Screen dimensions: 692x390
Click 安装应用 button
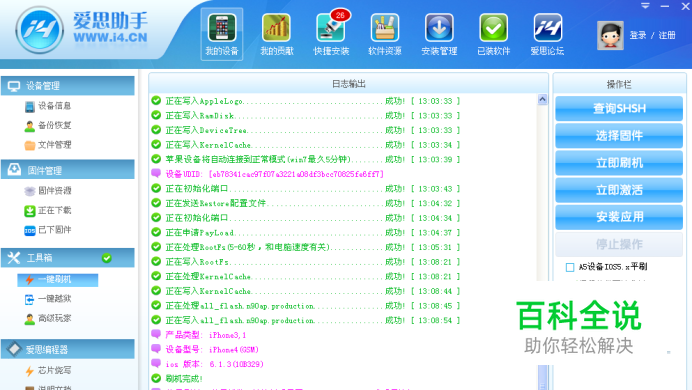pyautogui.click(x=619, y=217)
